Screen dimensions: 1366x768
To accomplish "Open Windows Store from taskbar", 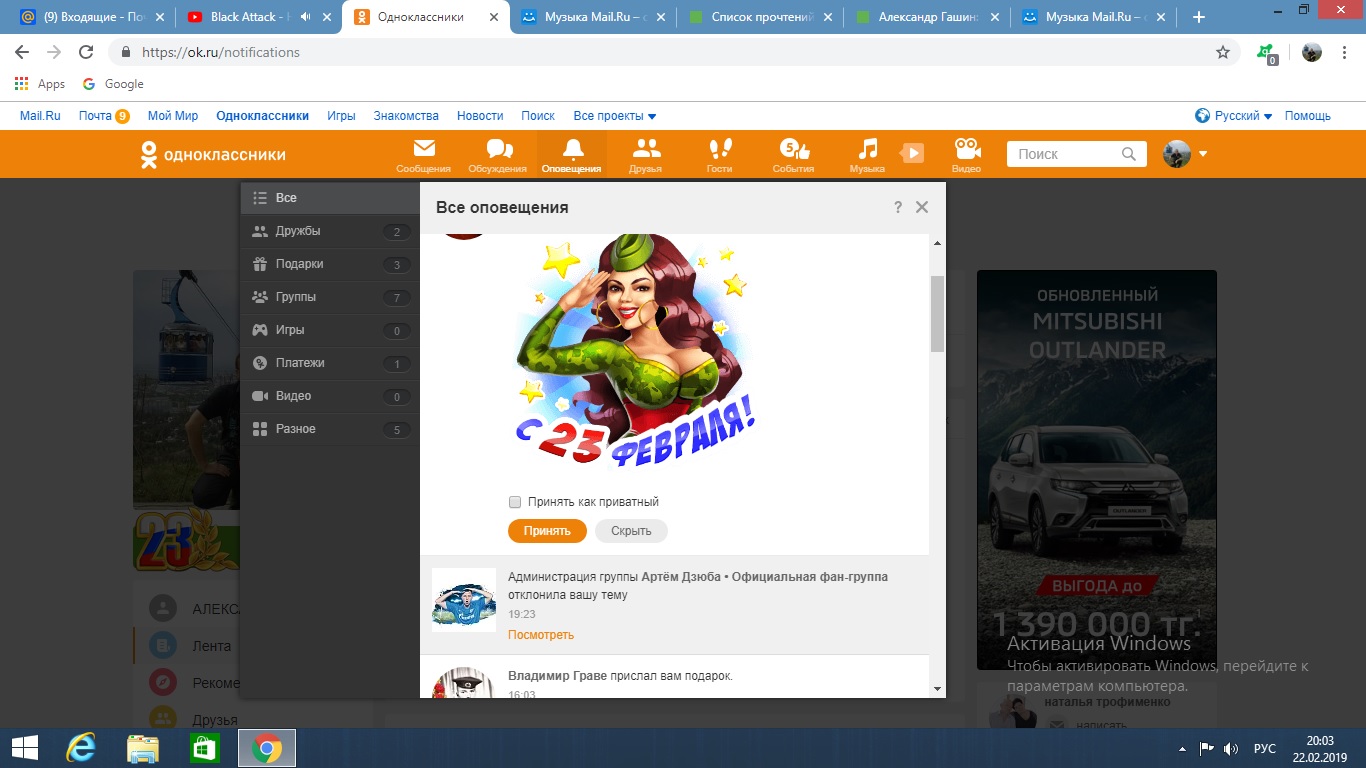I will (x=204, y=748).
